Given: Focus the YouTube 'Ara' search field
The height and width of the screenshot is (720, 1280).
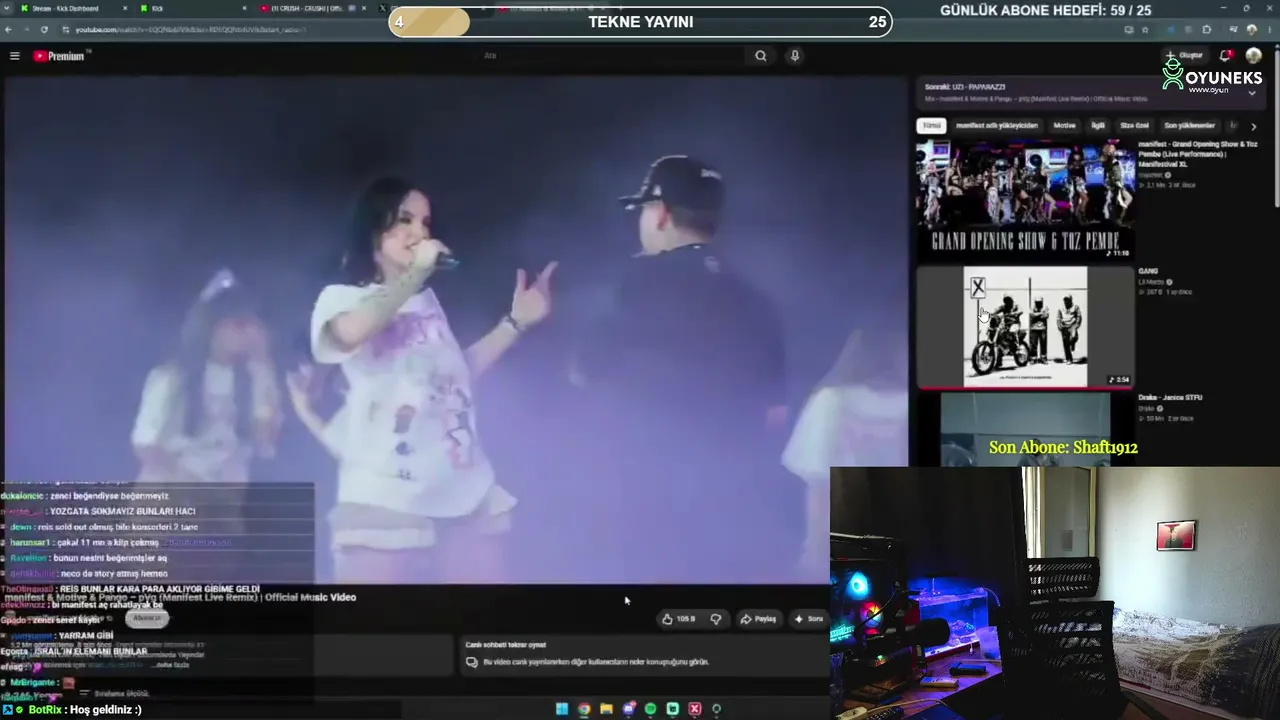Looking at the screenshot, I should click(610, 56).
